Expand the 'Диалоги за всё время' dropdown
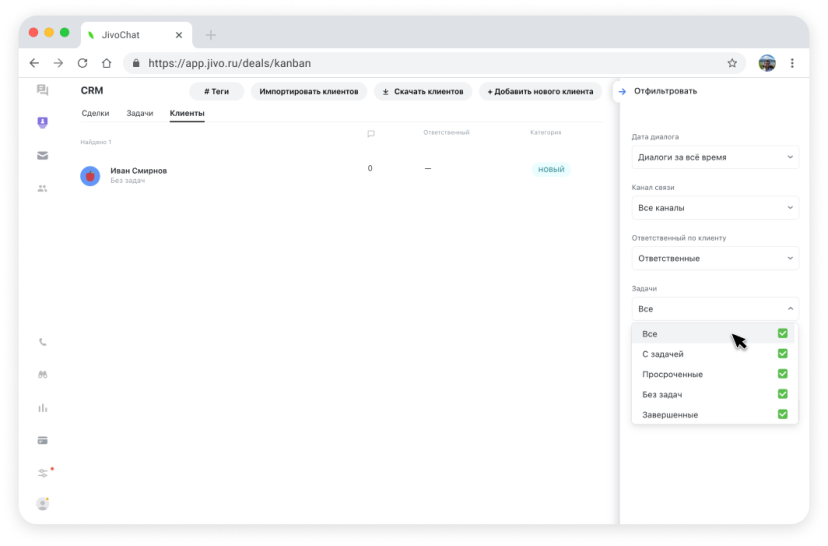828x546 pixels. point(715,157)
